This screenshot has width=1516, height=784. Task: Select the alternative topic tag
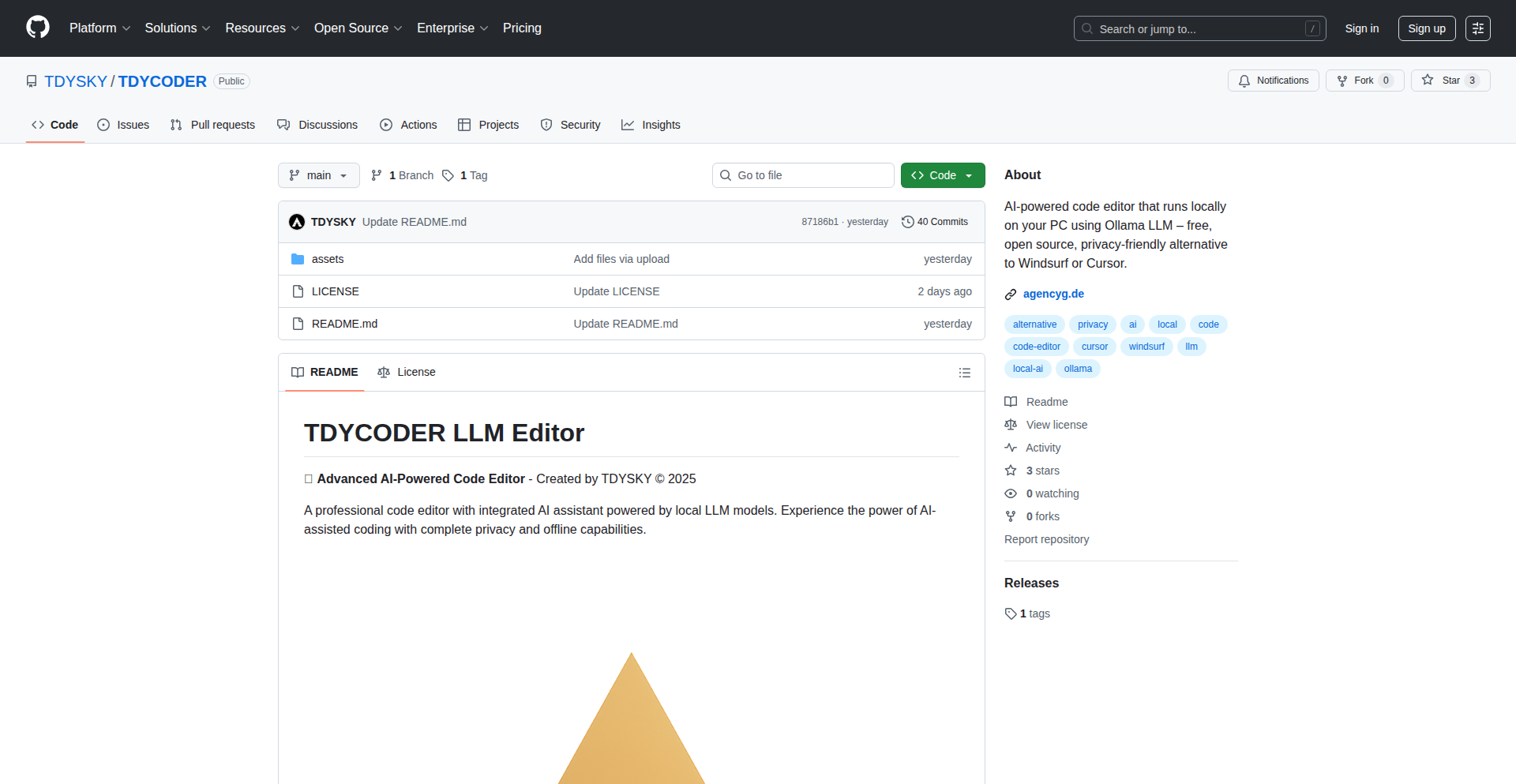point(1034,324)
